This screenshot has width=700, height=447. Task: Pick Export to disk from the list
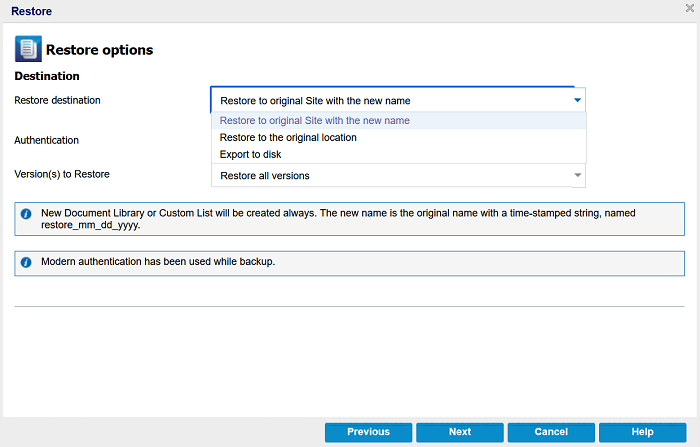398,155
